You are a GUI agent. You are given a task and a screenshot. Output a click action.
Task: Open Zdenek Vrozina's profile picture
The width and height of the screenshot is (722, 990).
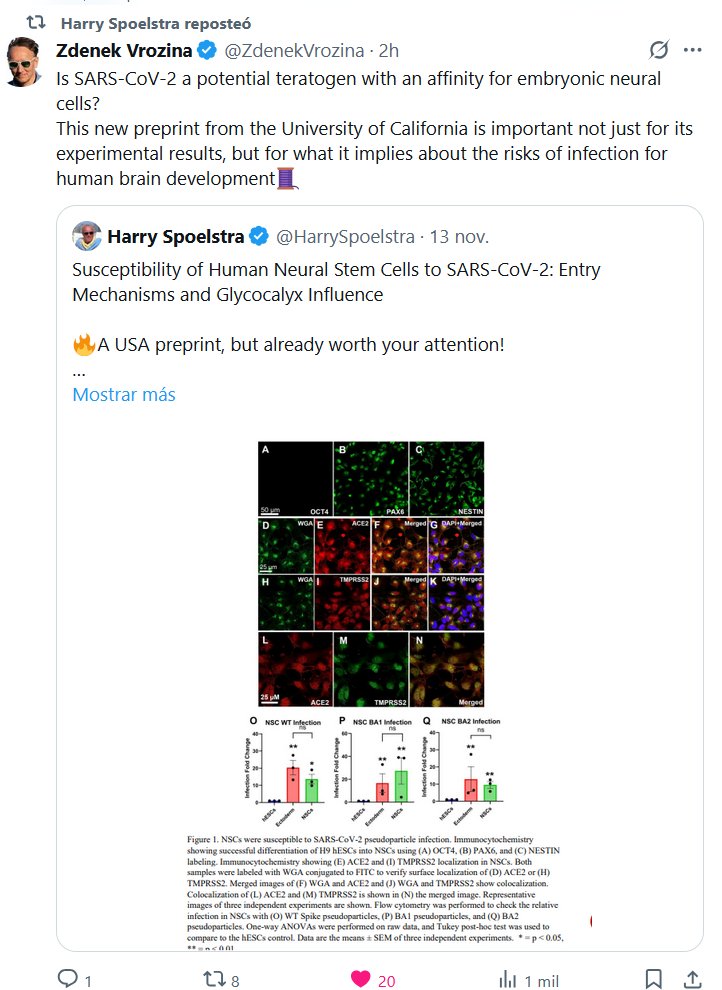(x=24, y=62)
